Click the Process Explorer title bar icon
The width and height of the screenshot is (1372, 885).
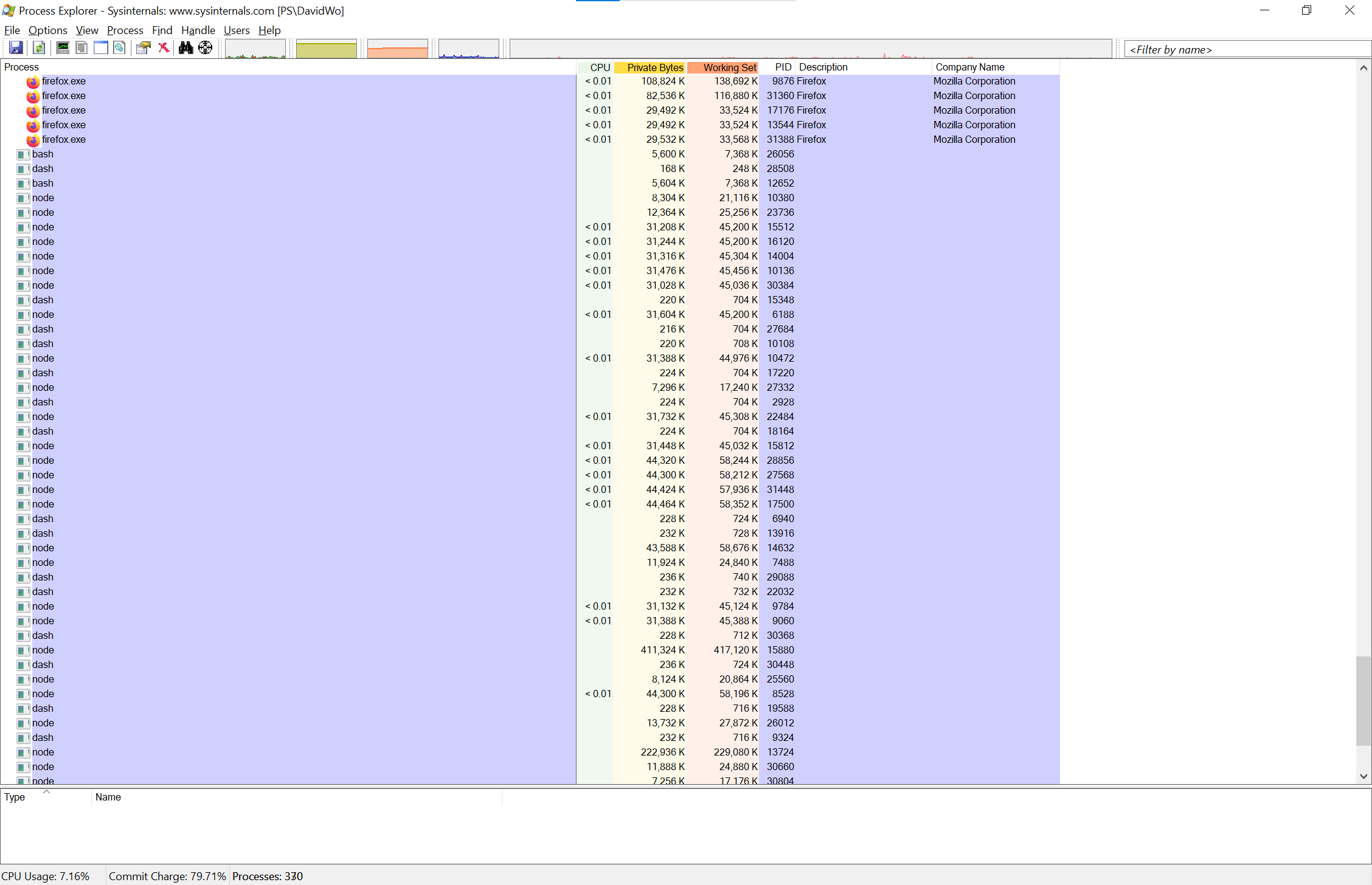(9, 11)
